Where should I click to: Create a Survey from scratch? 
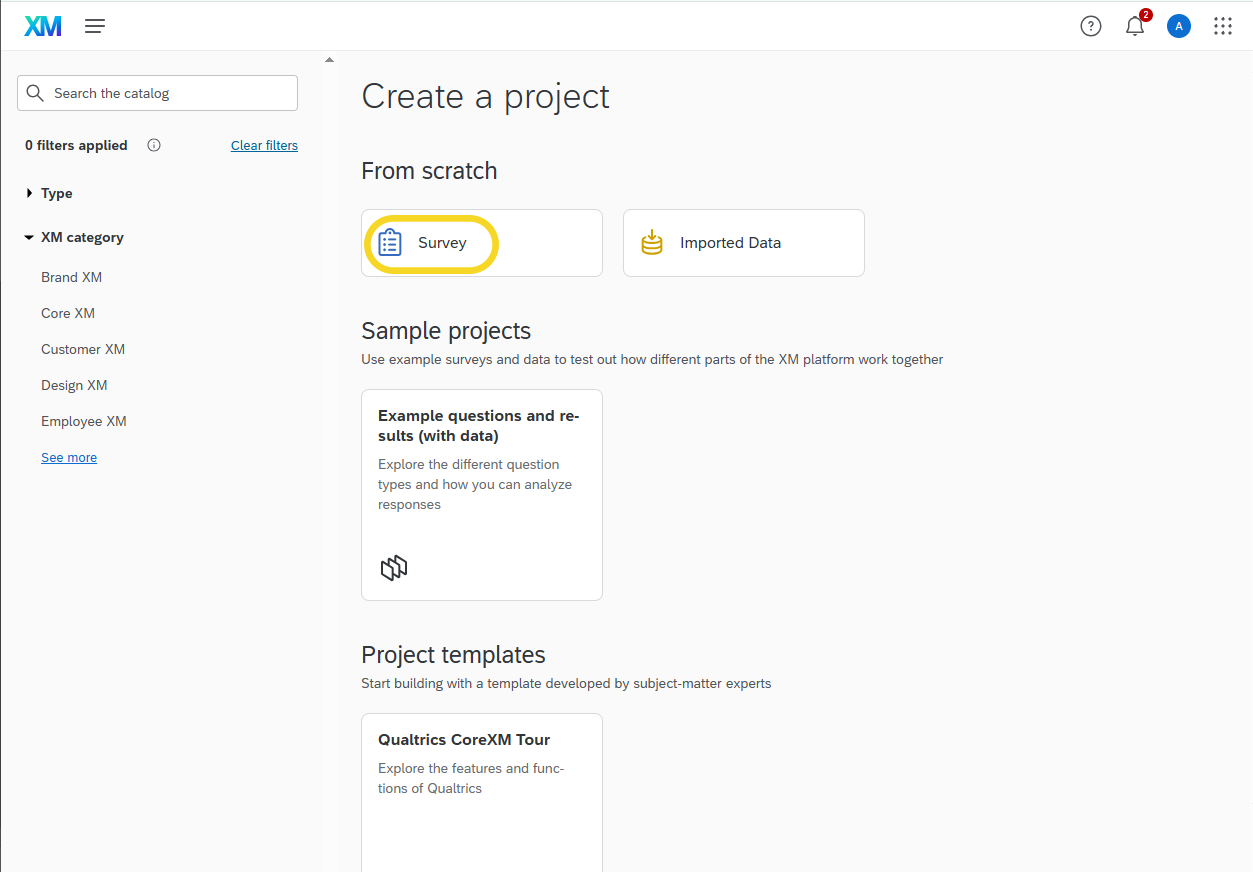(481, 243)
